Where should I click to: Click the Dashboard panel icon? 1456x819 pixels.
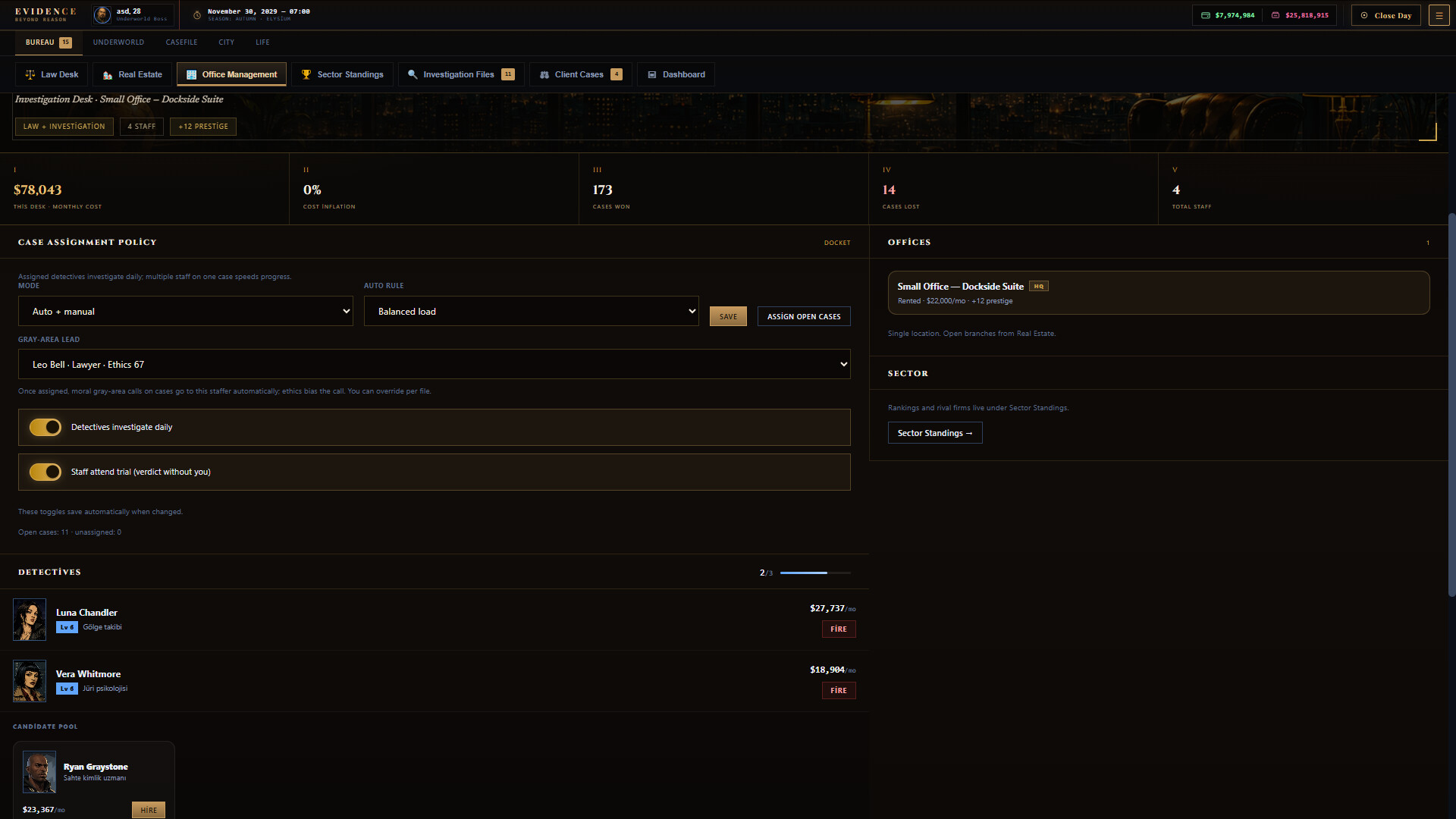(652, 74)
